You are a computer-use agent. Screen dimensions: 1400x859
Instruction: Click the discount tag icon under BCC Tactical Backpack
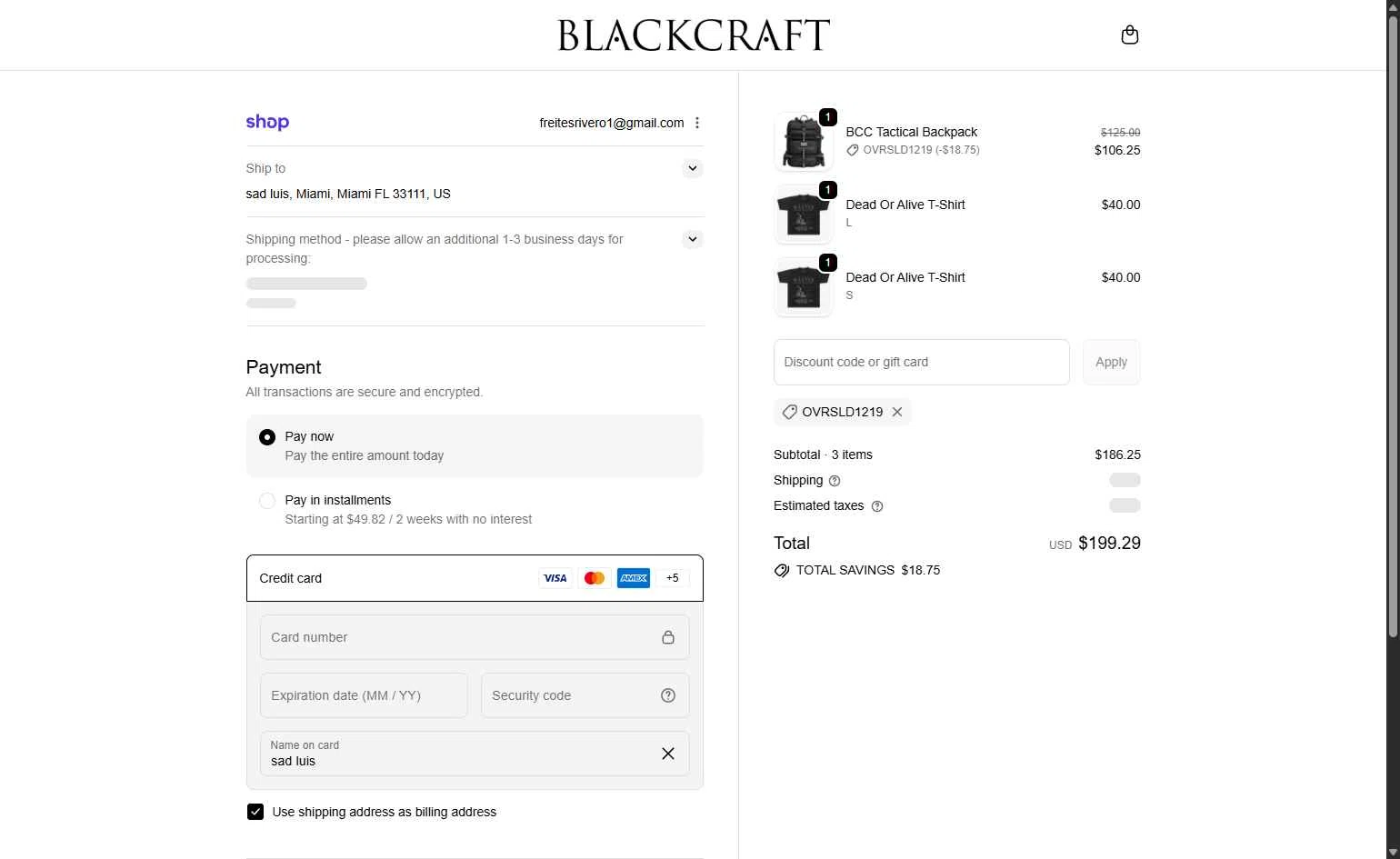pyautogui.click(x=853, y=150)
